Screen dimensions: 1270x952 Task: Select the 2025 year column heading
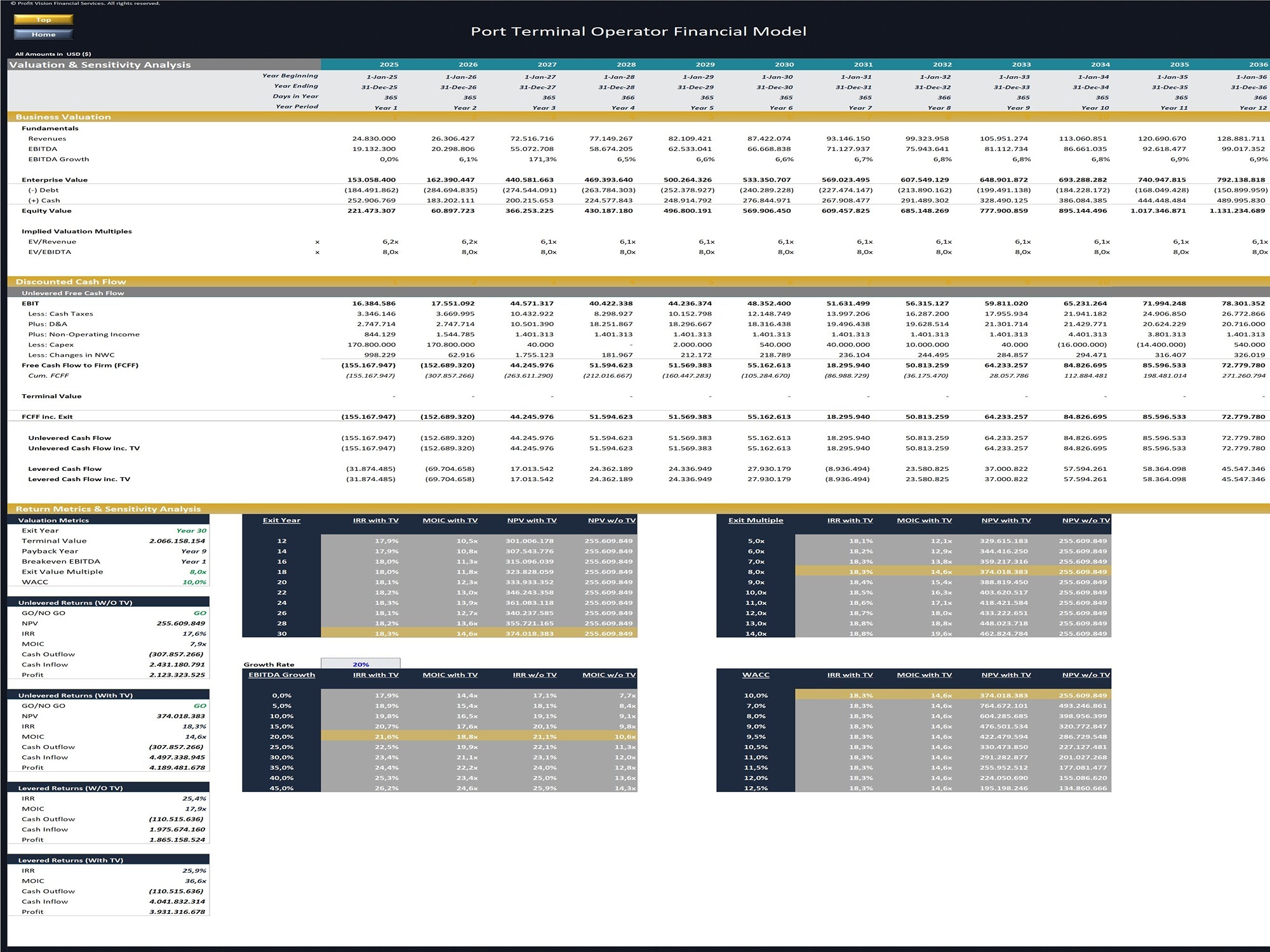tap(389, 64)
